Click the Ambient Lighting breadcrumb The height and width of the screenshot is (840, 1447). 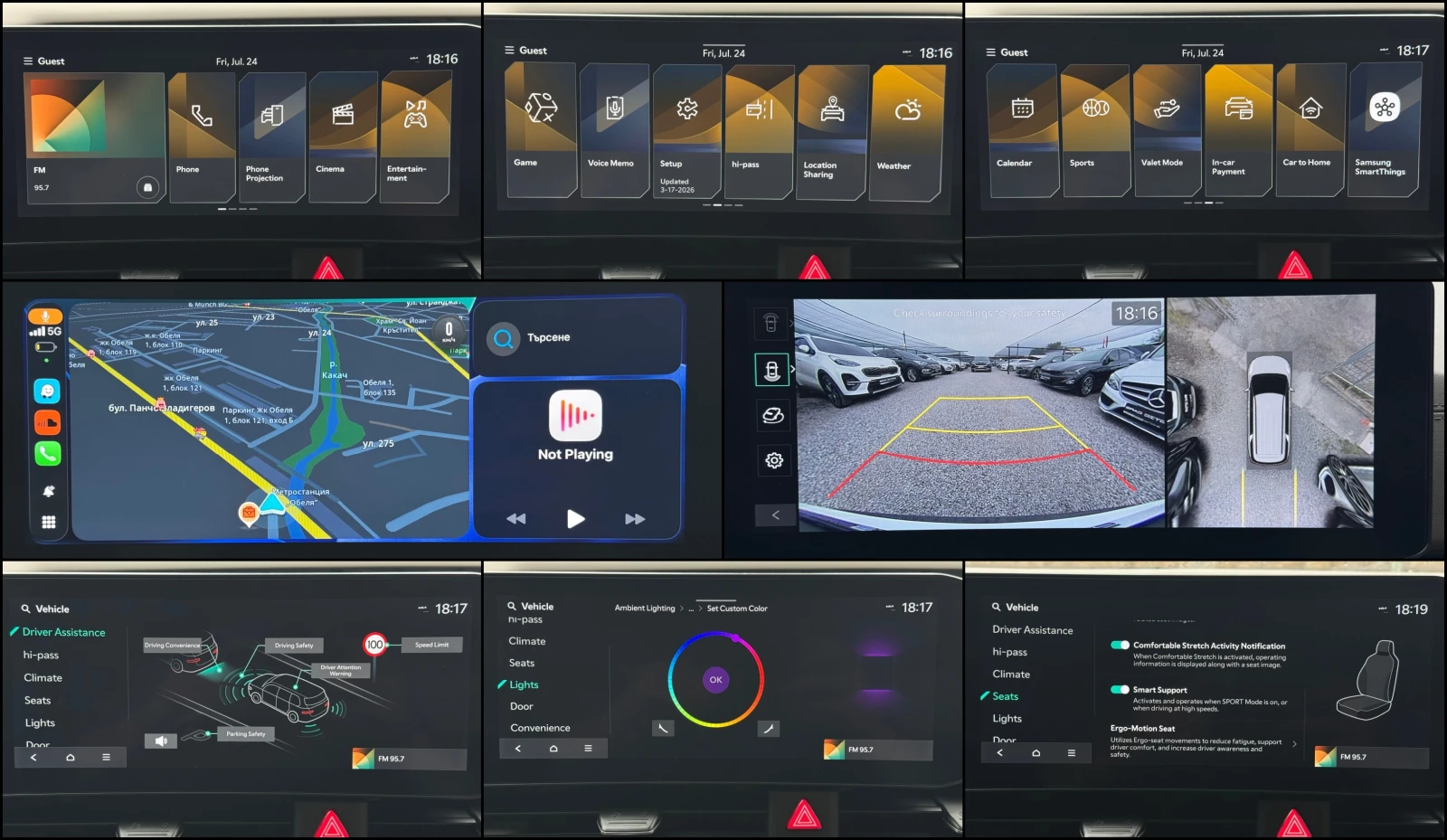point(645,609)
